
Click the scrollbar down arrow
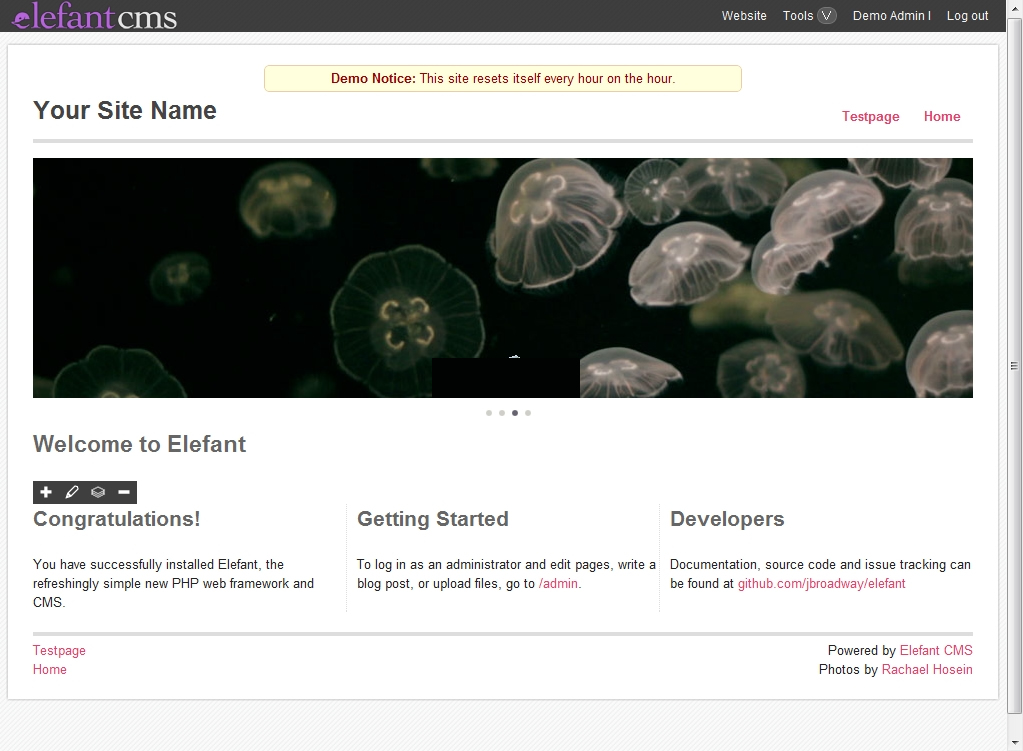coord(1013,743)
